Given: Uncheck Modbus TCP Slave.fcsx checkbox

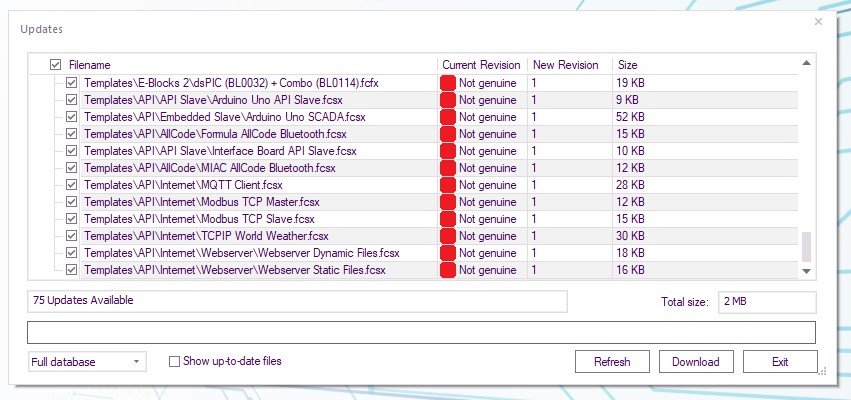Looking at the screenshot, I should coord(71,219).
